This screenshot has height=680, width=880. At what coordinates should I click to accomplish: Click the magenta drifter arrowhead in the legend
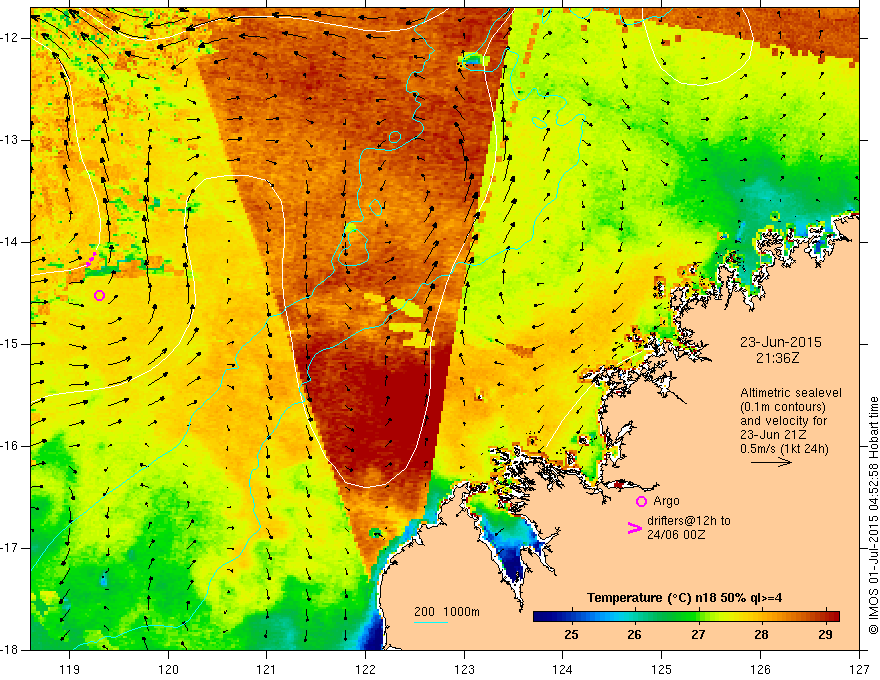click(x=634, y=528)
